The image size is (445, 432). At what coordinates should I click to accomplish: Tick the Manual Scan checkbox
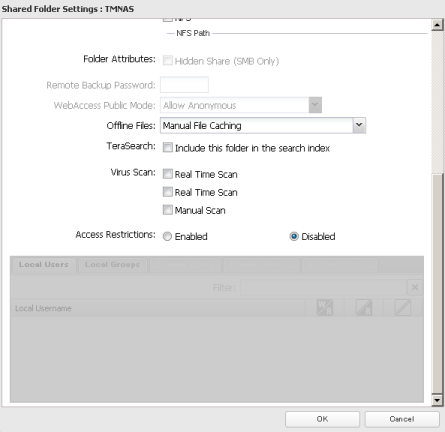pyautogui.click(x=168, y=210)
